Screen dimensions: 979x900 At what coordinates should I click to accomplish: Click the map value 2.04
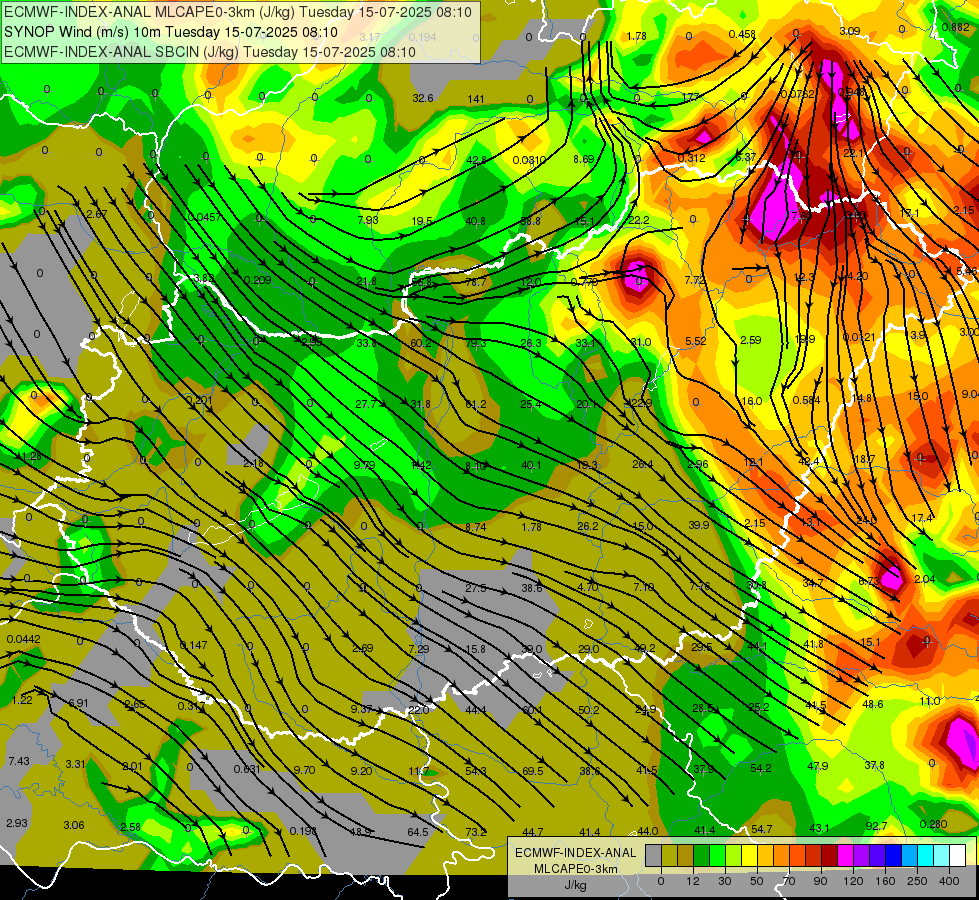pos(924,579)
